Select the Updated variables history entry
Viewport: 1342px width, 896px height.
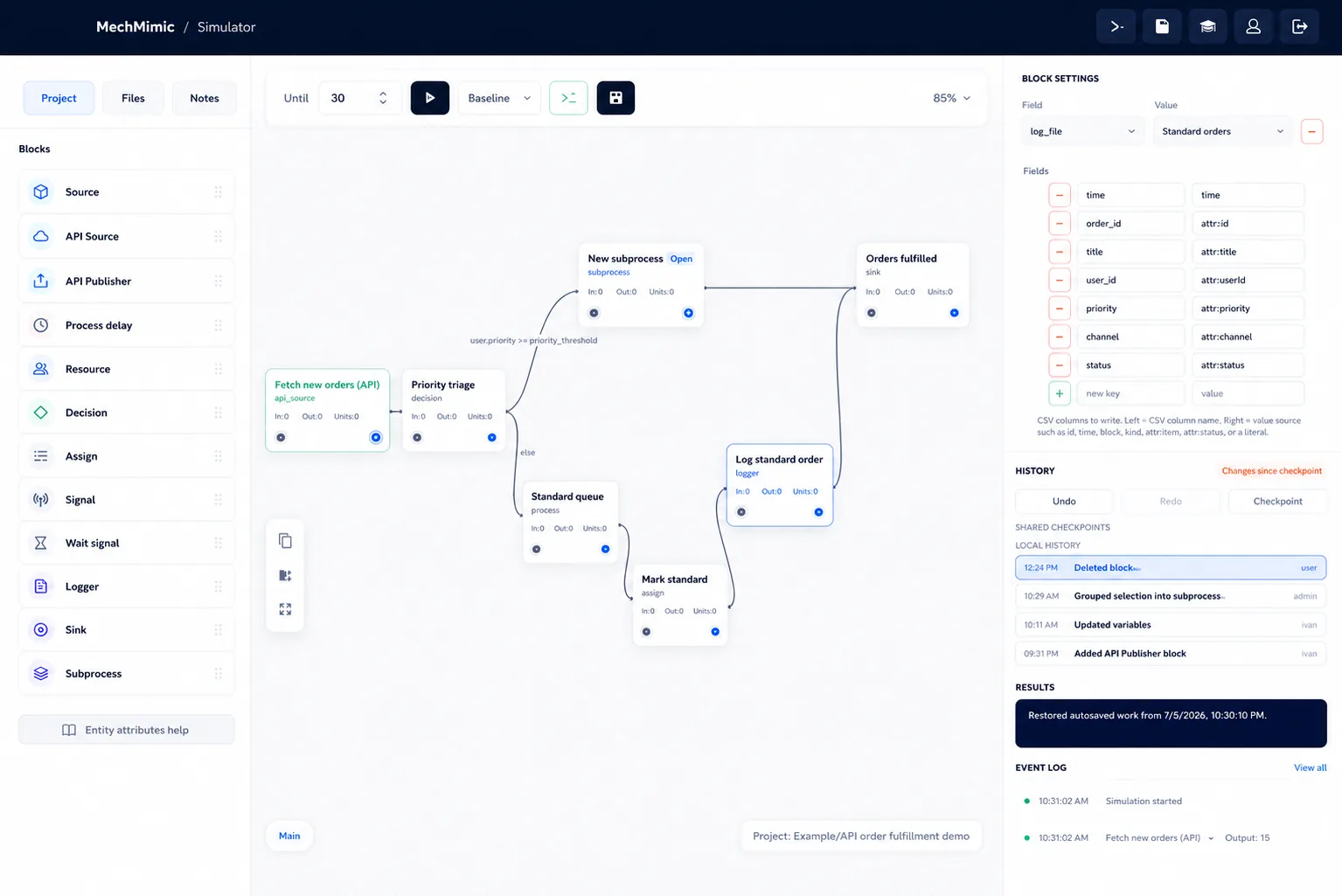click(x=1171, y=625)
